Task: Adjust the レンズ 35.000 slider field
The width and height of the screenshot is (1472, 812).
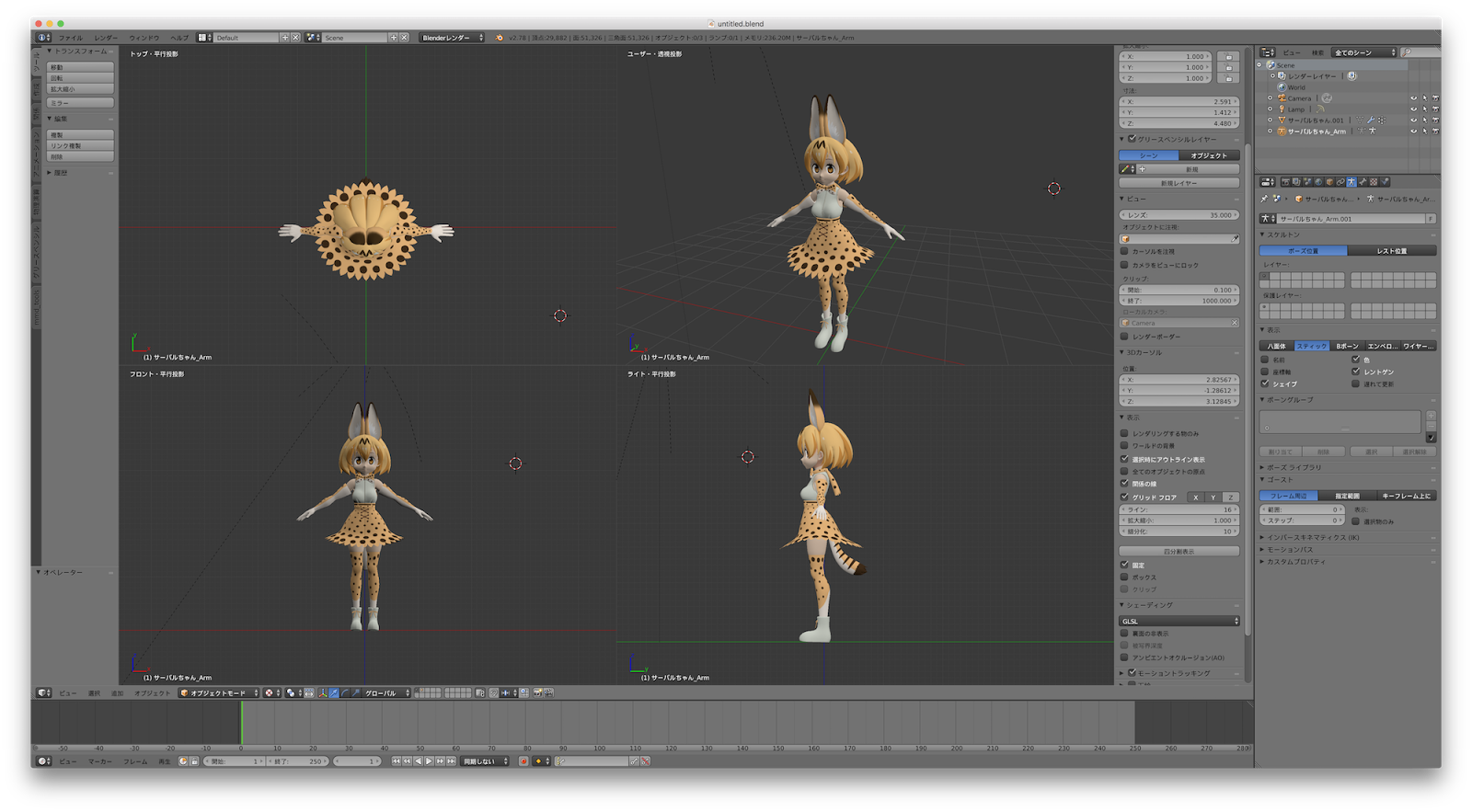Action: [x=1179, y=215]
